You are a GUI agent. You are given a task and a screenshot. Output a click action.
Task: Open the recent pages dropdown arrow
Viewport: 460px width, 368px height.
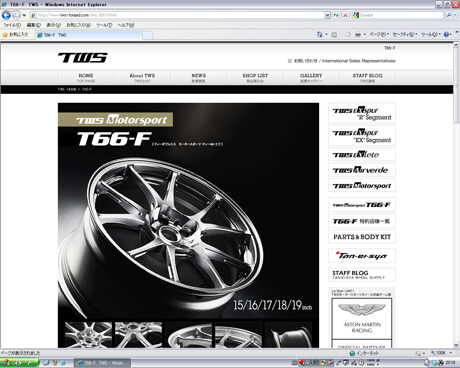pos(24,15)
